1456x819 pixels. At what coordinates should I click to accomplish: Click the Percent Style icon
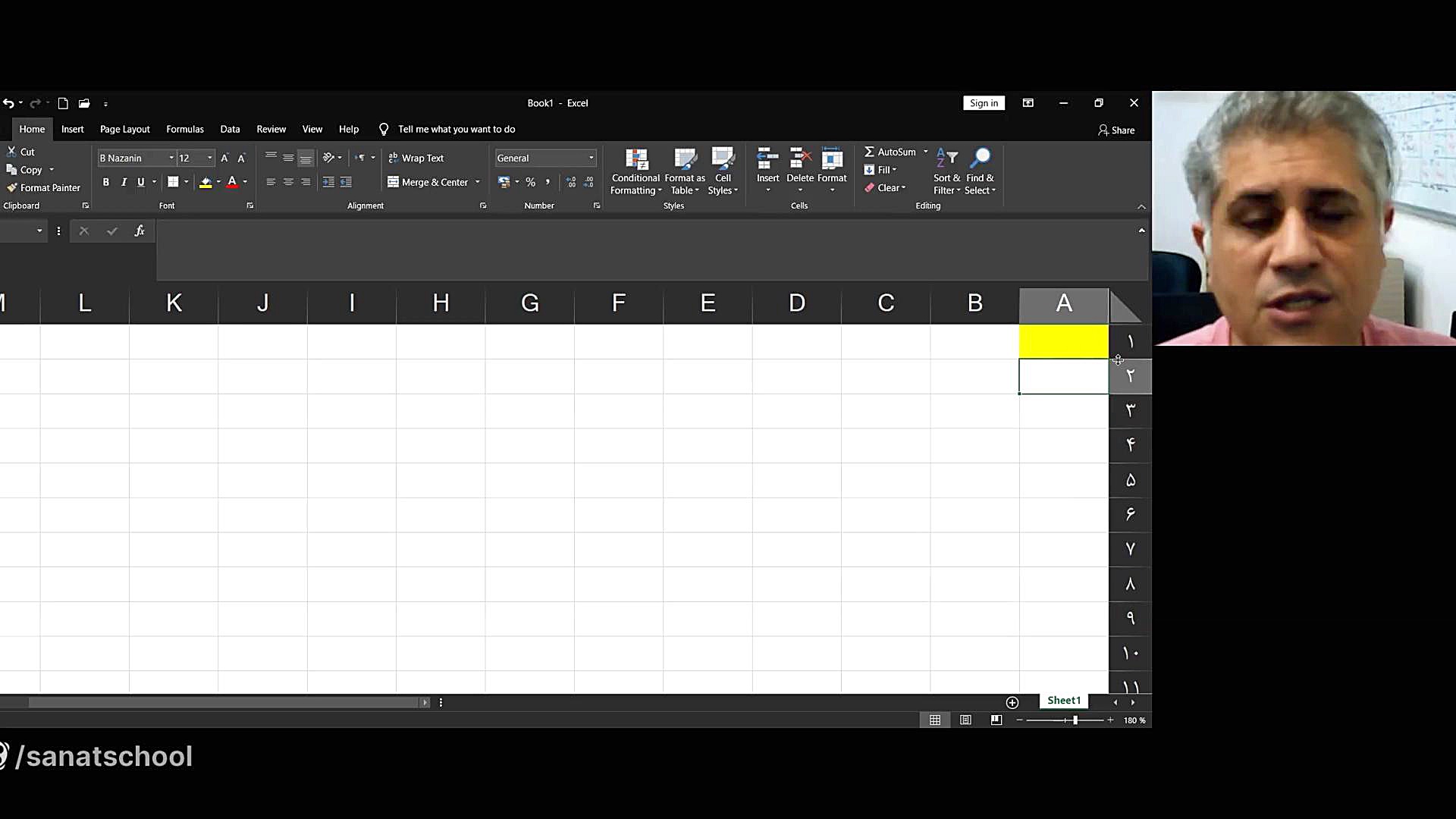530,182
